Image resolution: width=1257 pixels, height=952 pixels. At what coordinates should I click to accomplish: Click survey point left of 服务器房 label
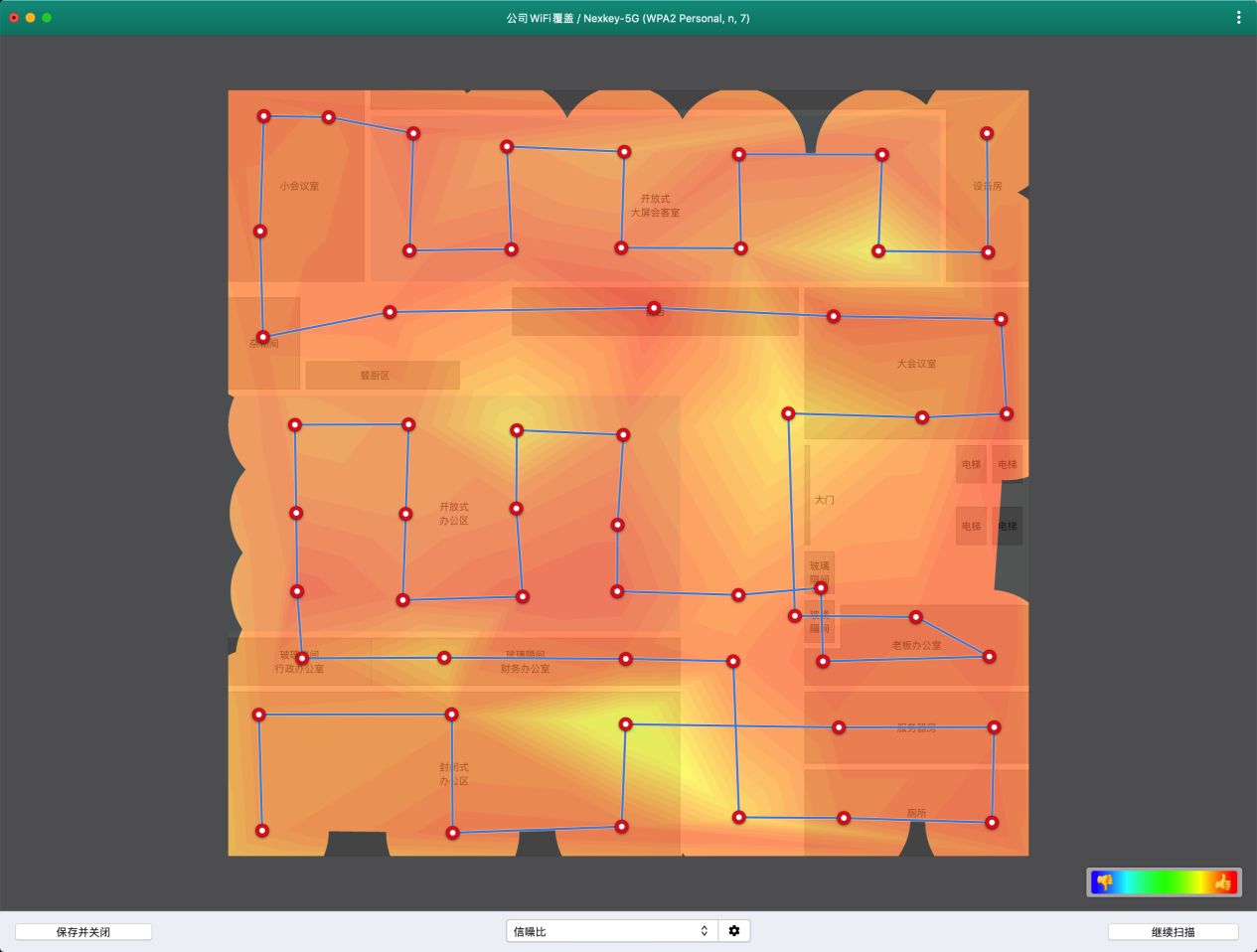click(839, 727)
